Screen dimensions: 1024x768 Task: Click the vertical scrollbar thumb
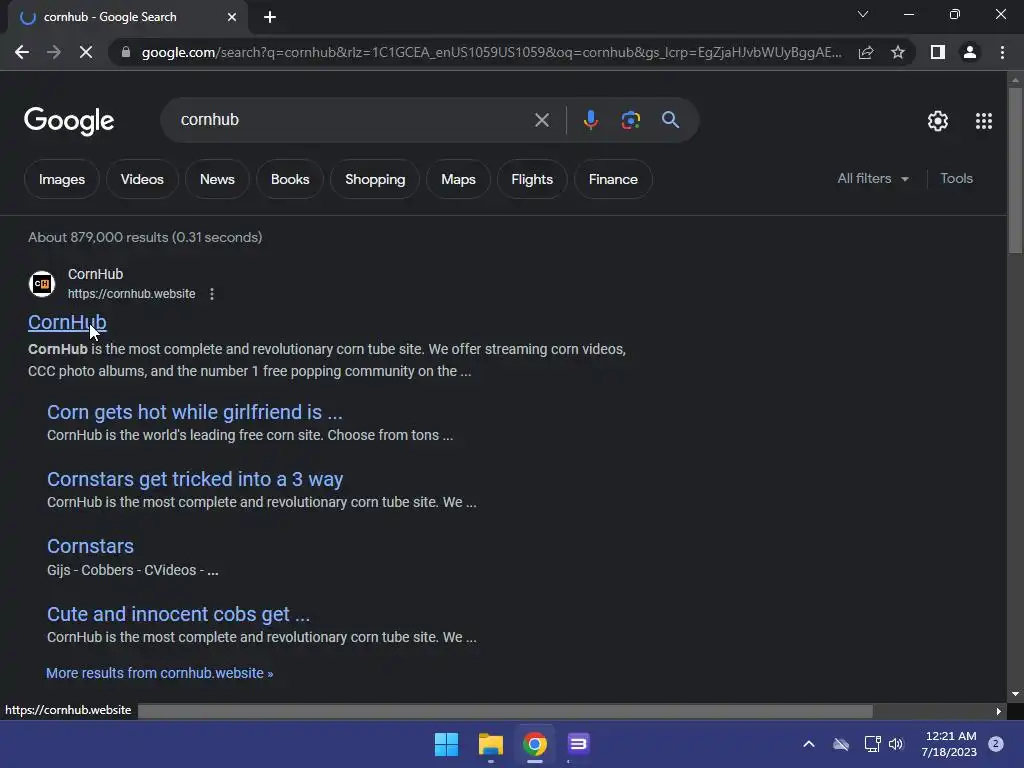click(1015, 170)
